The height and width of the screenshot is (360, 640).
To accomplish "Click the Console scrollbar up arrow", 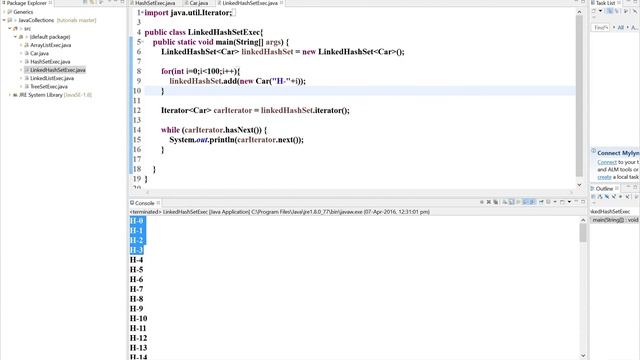I will click(583, 220).
